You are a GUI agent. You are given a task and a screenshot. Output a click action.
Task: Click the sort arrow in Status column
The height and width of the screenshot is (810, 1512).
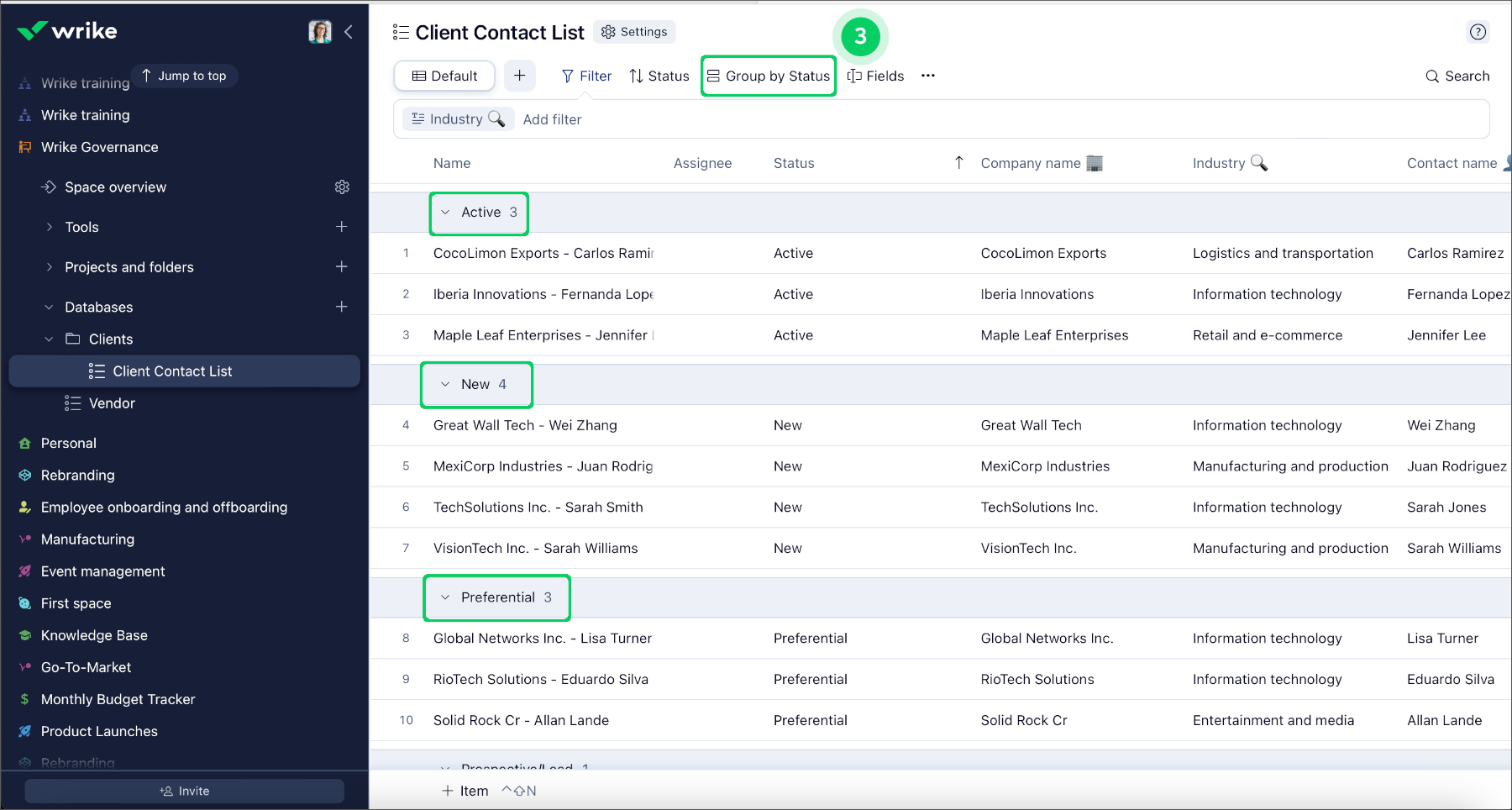959,162
